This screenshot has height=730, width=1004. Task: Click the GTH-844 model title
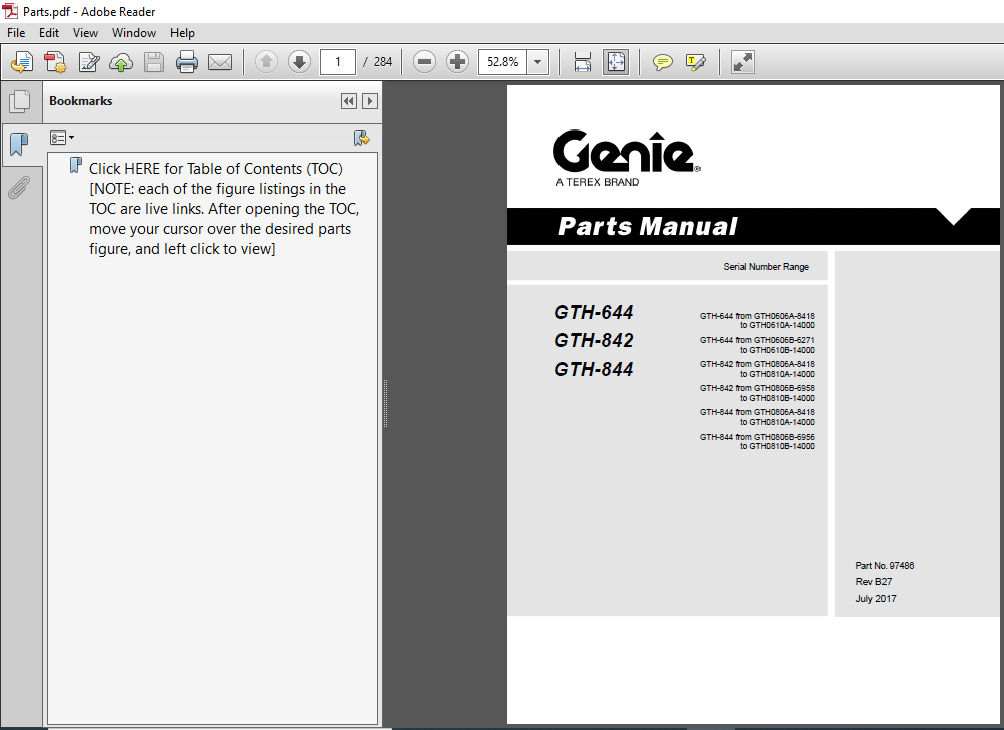[594, 369]
